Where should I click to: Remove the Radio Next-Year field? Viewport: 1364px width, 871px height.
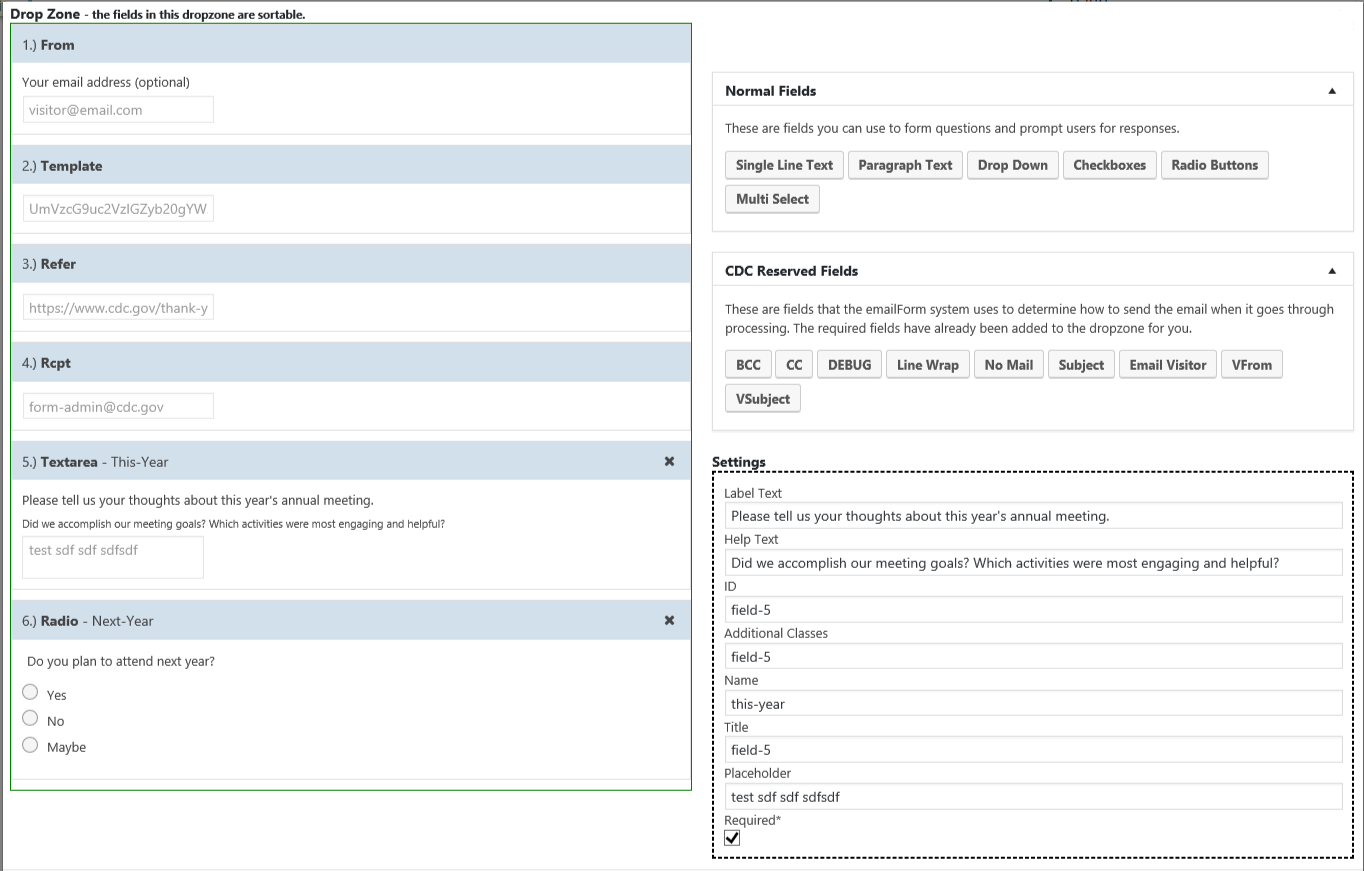point(669,621)
